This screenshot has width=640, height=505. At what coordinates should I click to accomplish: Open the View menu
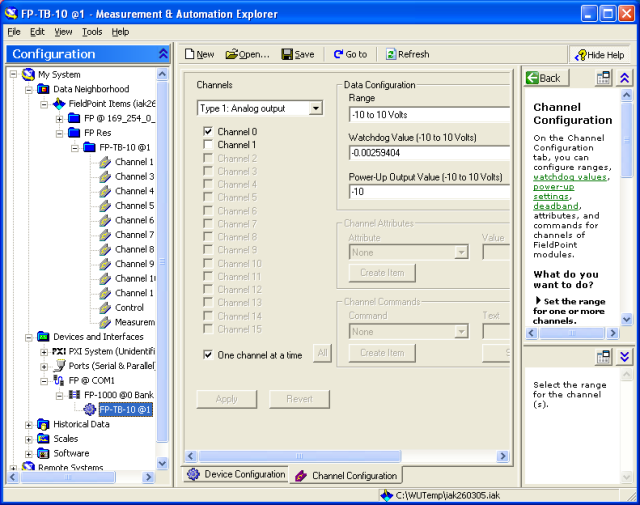[x=63, y=32]
